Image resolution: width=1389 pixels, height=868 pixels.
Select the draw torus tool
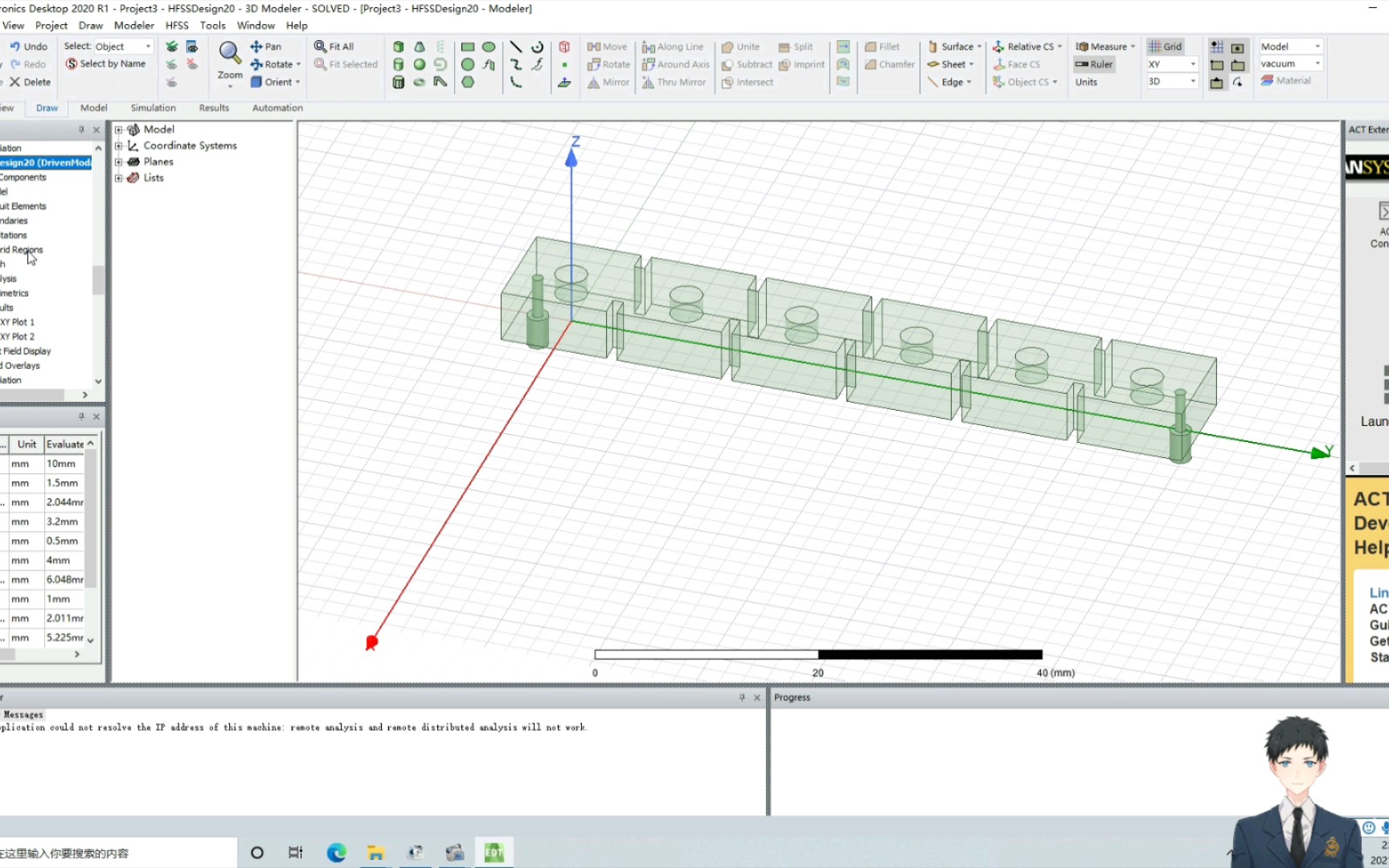tap(420, 82)
